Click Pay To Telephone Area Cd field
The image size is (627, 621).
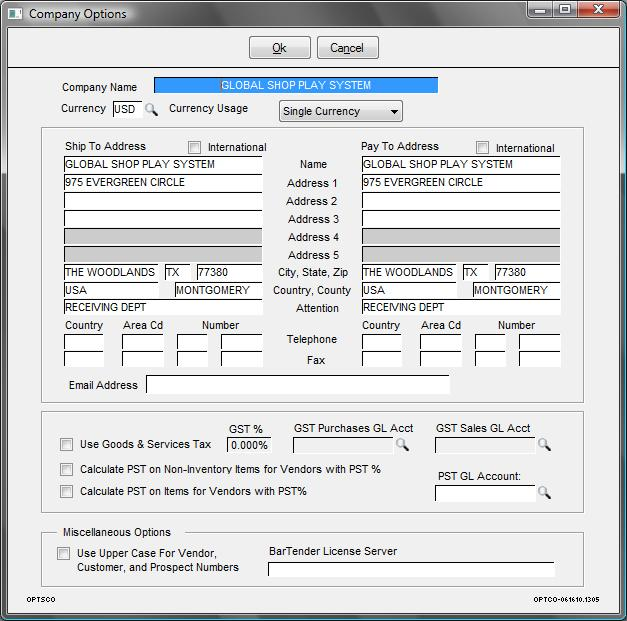pos(441,342)
